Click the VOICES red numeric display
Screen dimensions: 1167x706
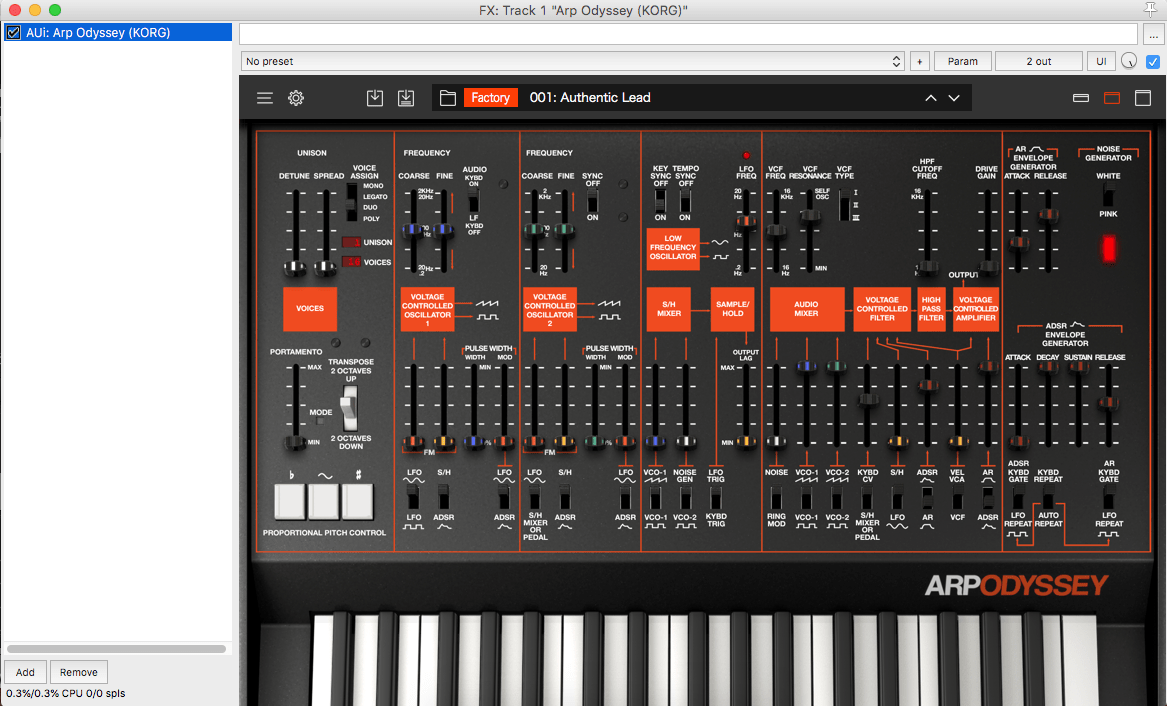pos(351,261)
